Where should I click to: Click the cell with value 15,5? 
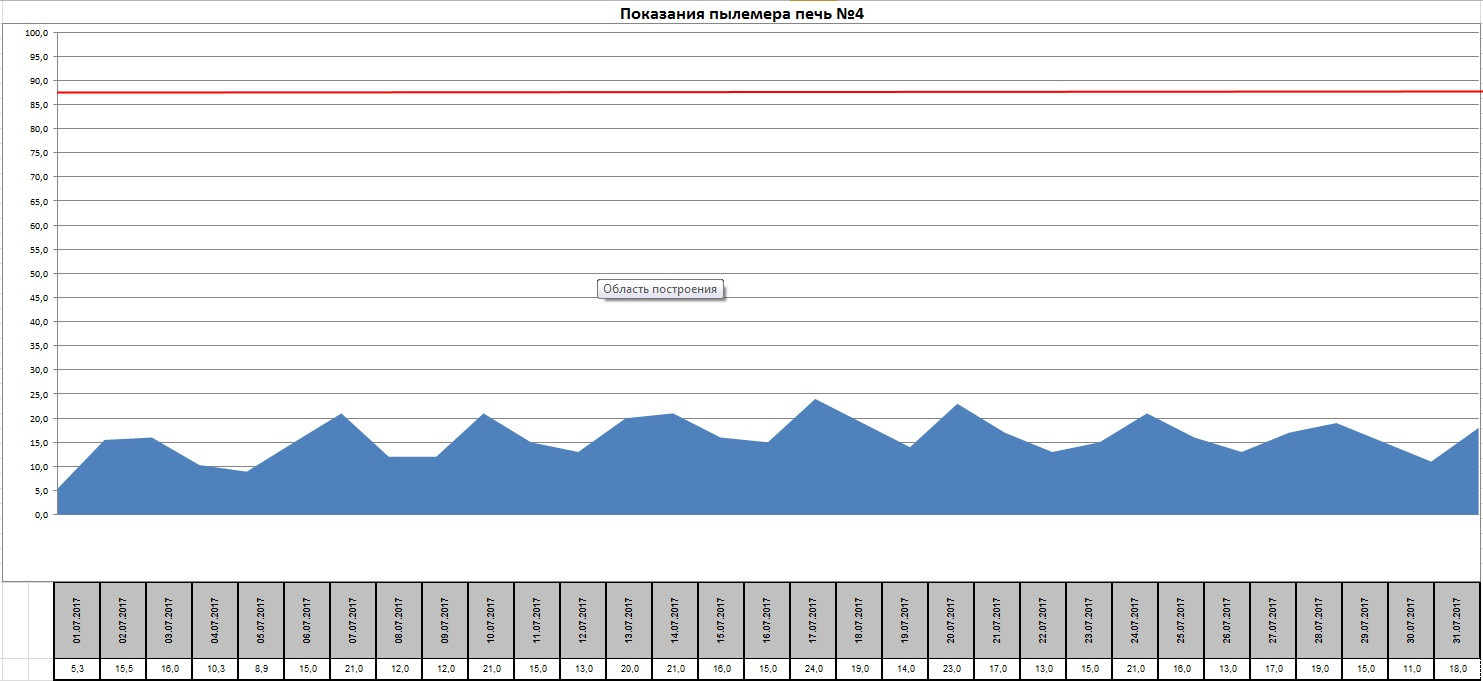[123, 668]
